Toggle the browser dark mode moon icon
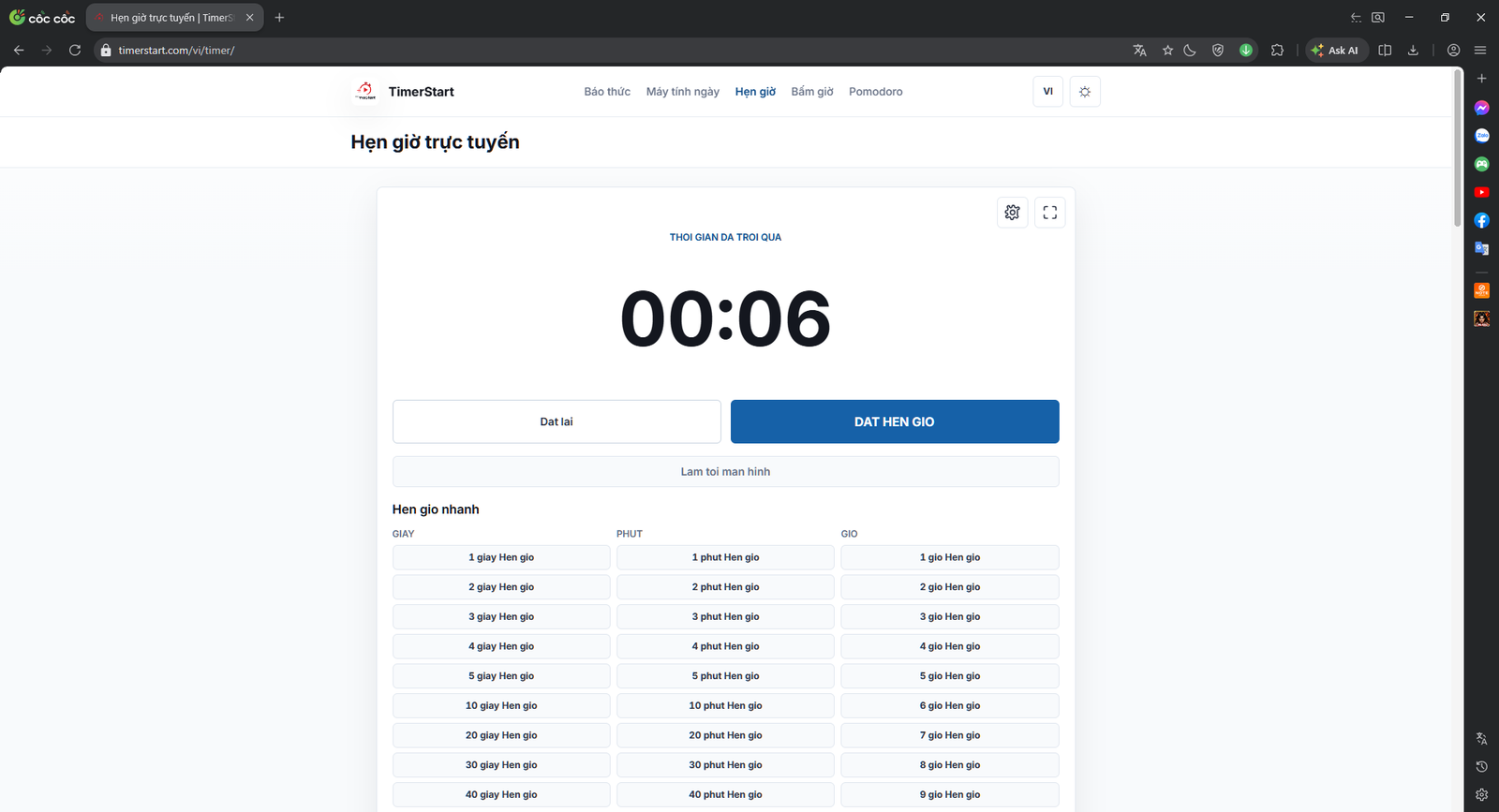 [x=1190, y=51]
